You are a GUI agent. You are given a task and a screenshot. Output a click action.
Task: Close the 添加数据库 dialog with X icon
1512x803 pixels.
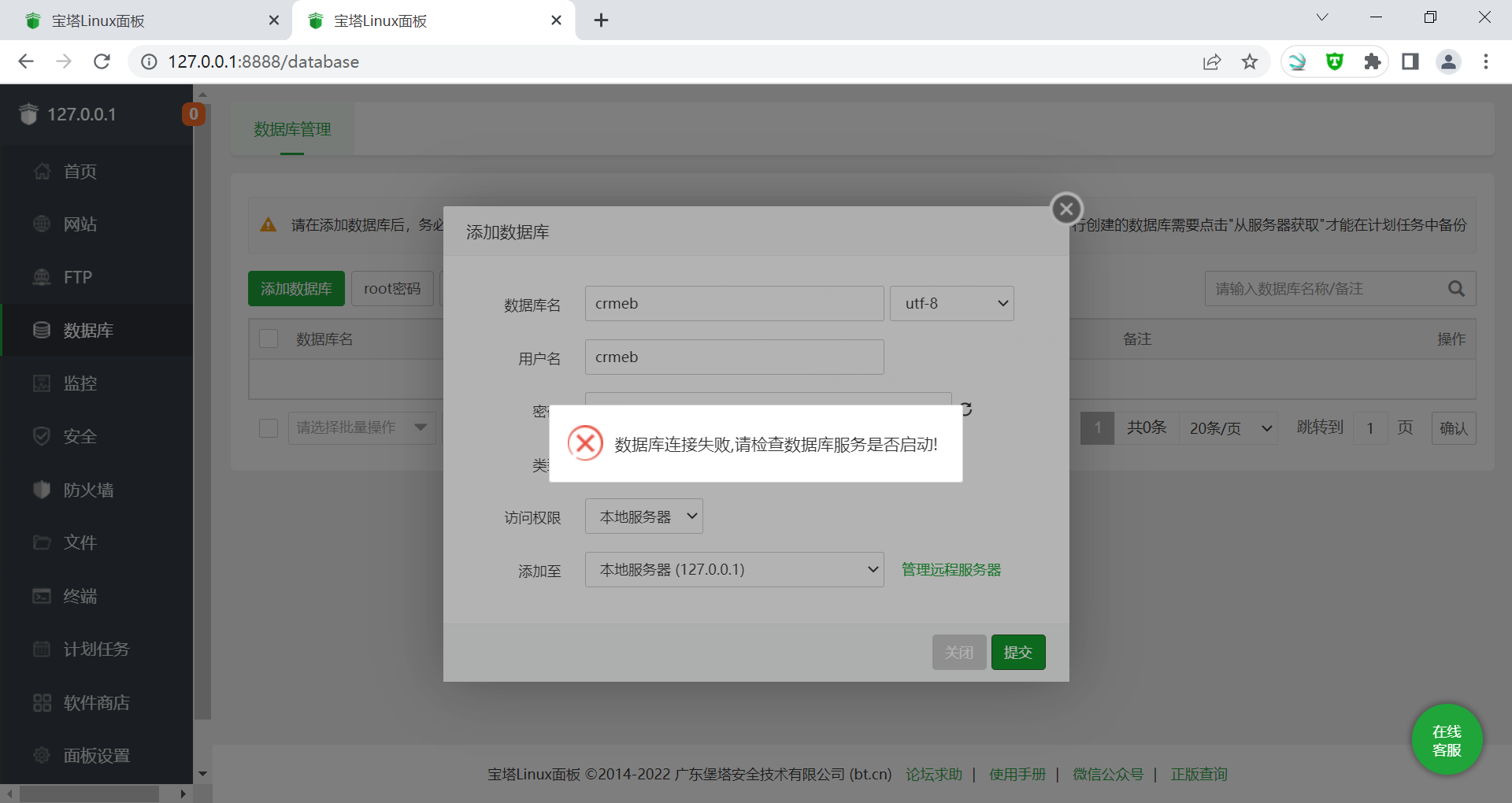(1066, 209)
